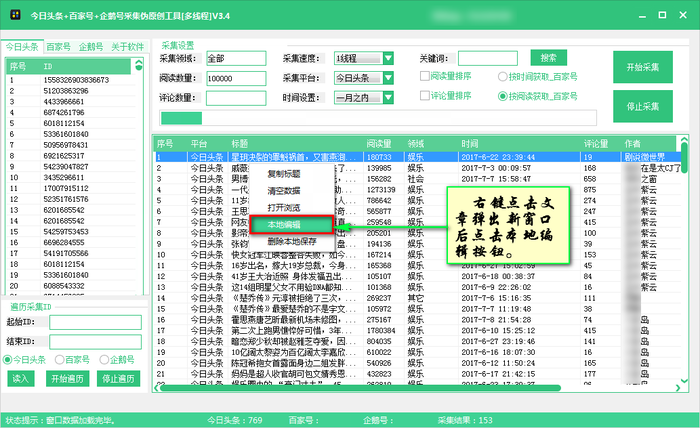The width and height of the screenshot is (700, 428).
Task: Click the 采集结果：153 status entry
Action: [x=465, y=420]
